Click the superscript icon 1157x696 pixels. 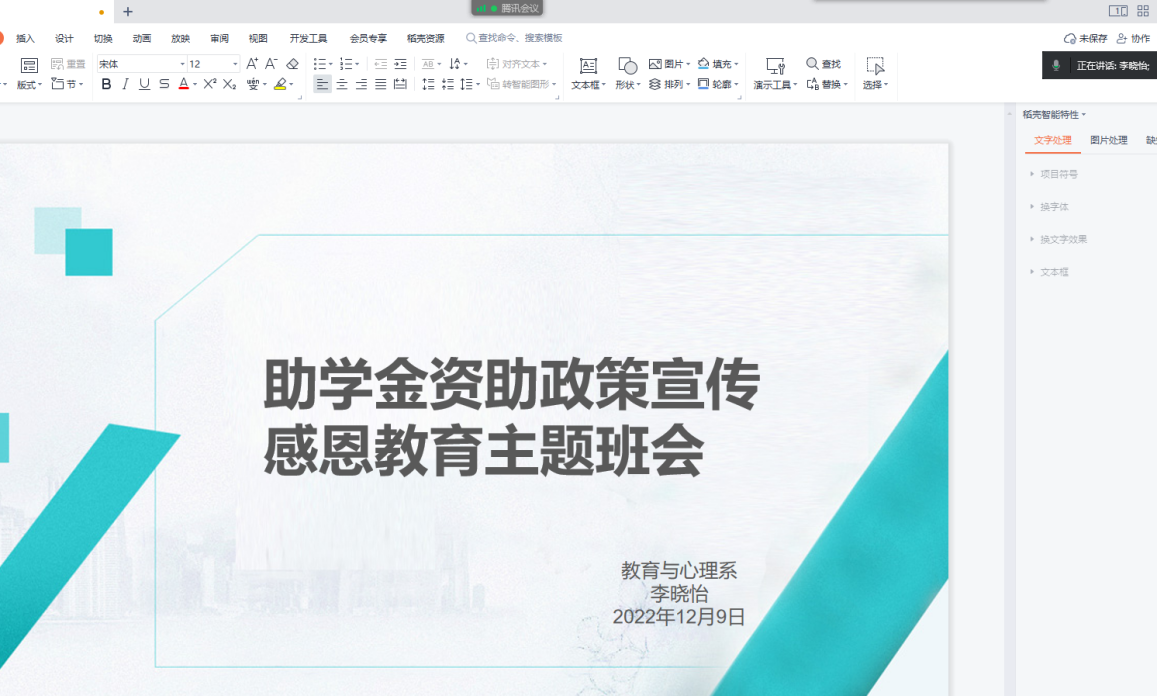click(209, 84)
